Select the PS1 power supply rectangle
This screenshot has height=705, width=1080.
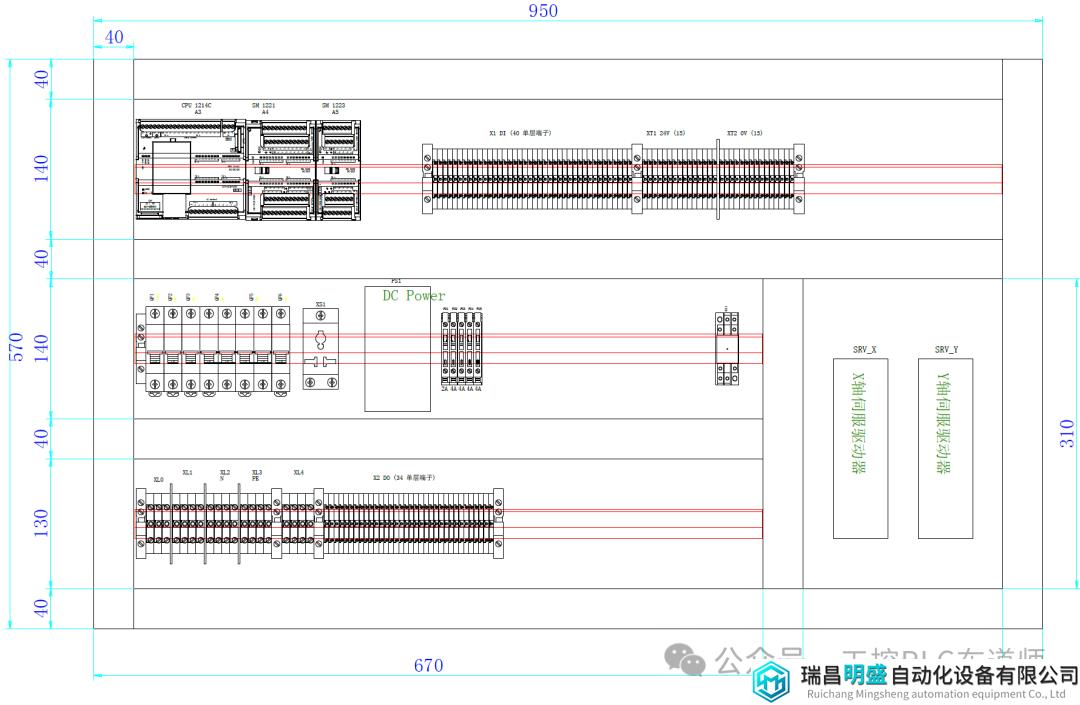397,349
